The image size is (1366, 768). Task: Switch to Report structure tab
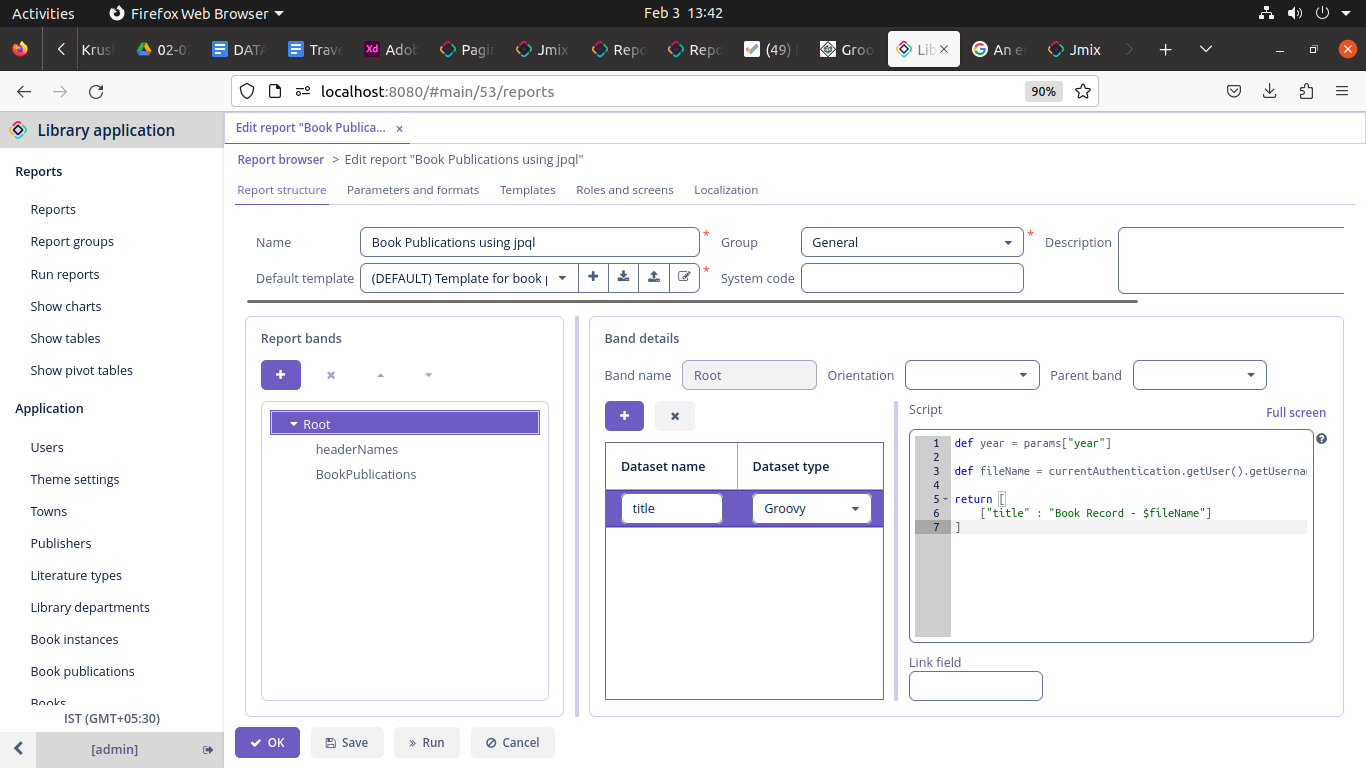click(x=282, y=190)
